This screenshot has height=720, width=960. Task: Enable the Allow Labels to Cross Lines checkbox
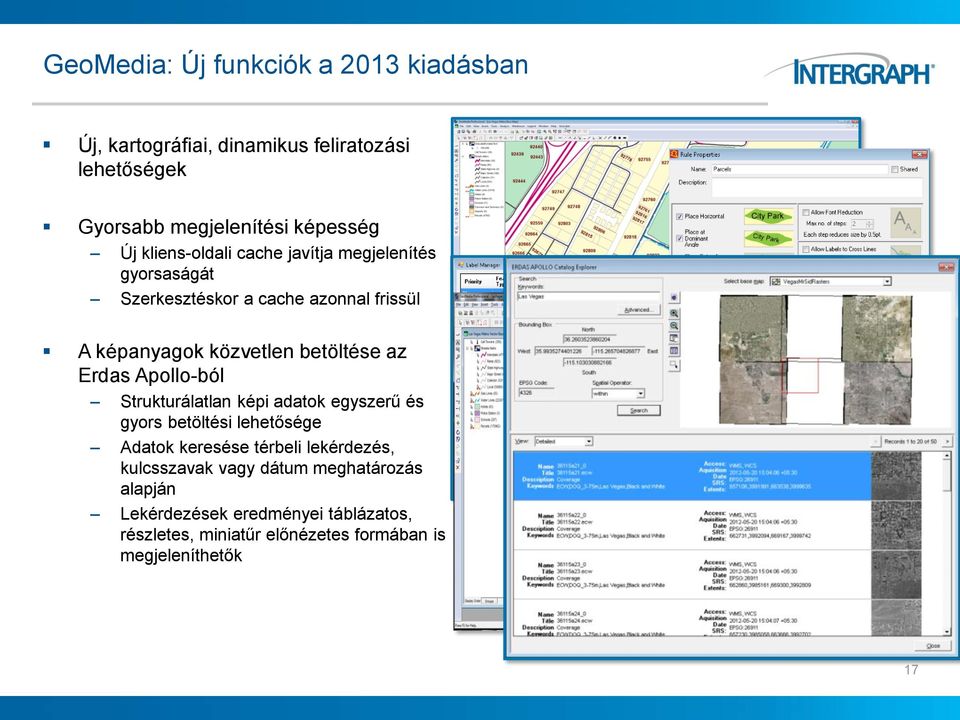(806, 249)
